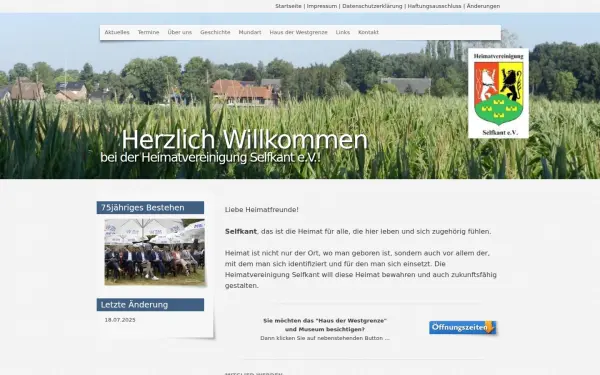Open the Startseite link in the top bar
Screen dimensions: 600x375
(288, 6)
